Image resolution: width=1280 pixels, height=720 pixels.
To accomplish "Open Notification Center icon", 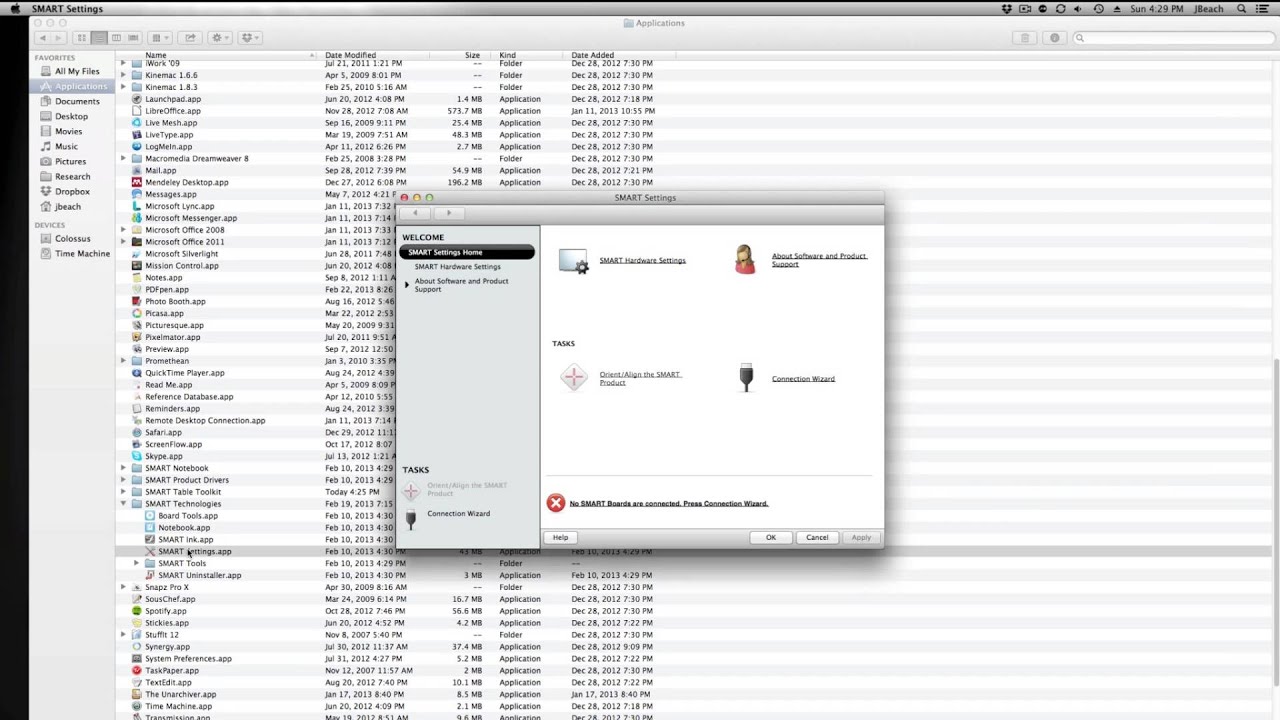I will click(1264, 9).
